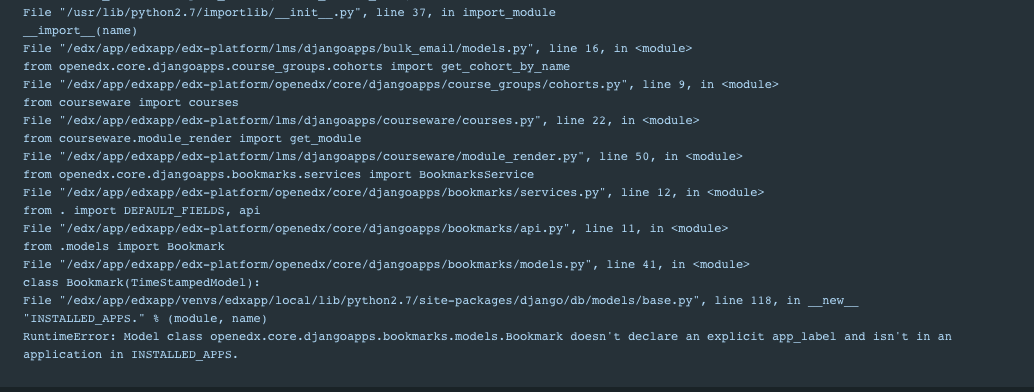Click the __import__(name) line
The image size is (1034, 392).
pyautogui.click(x=80, y=30)
